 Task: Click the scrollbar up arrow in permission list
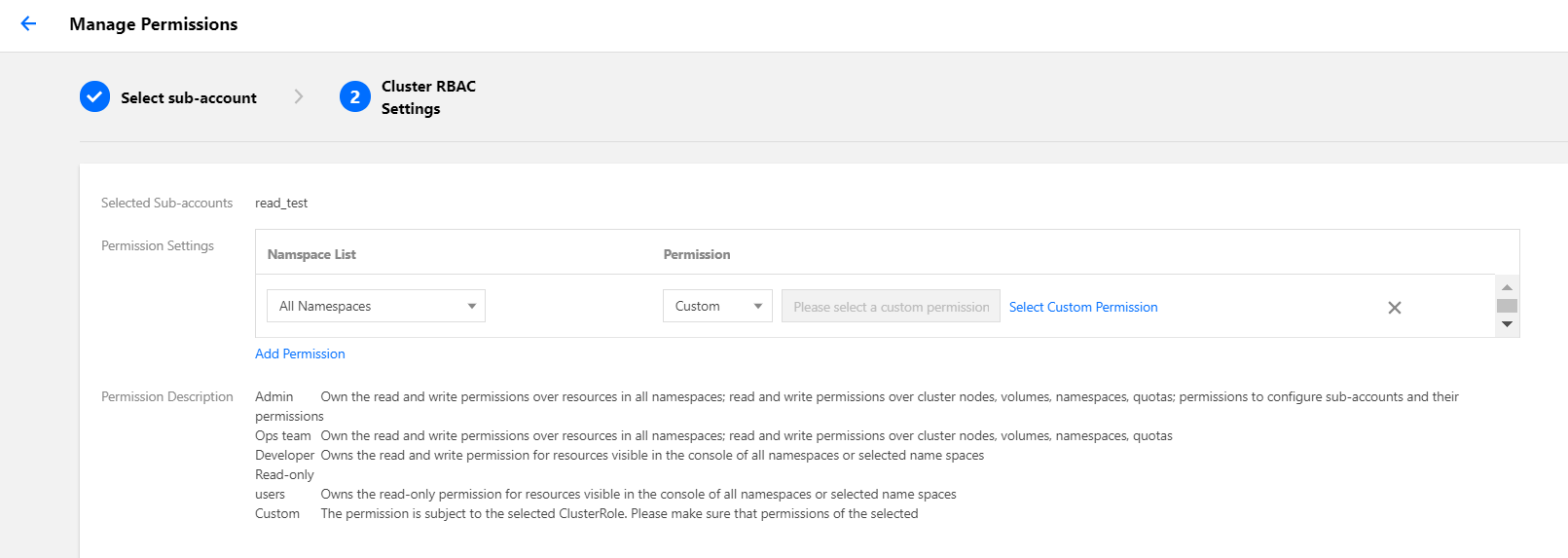pos(1507,287)
